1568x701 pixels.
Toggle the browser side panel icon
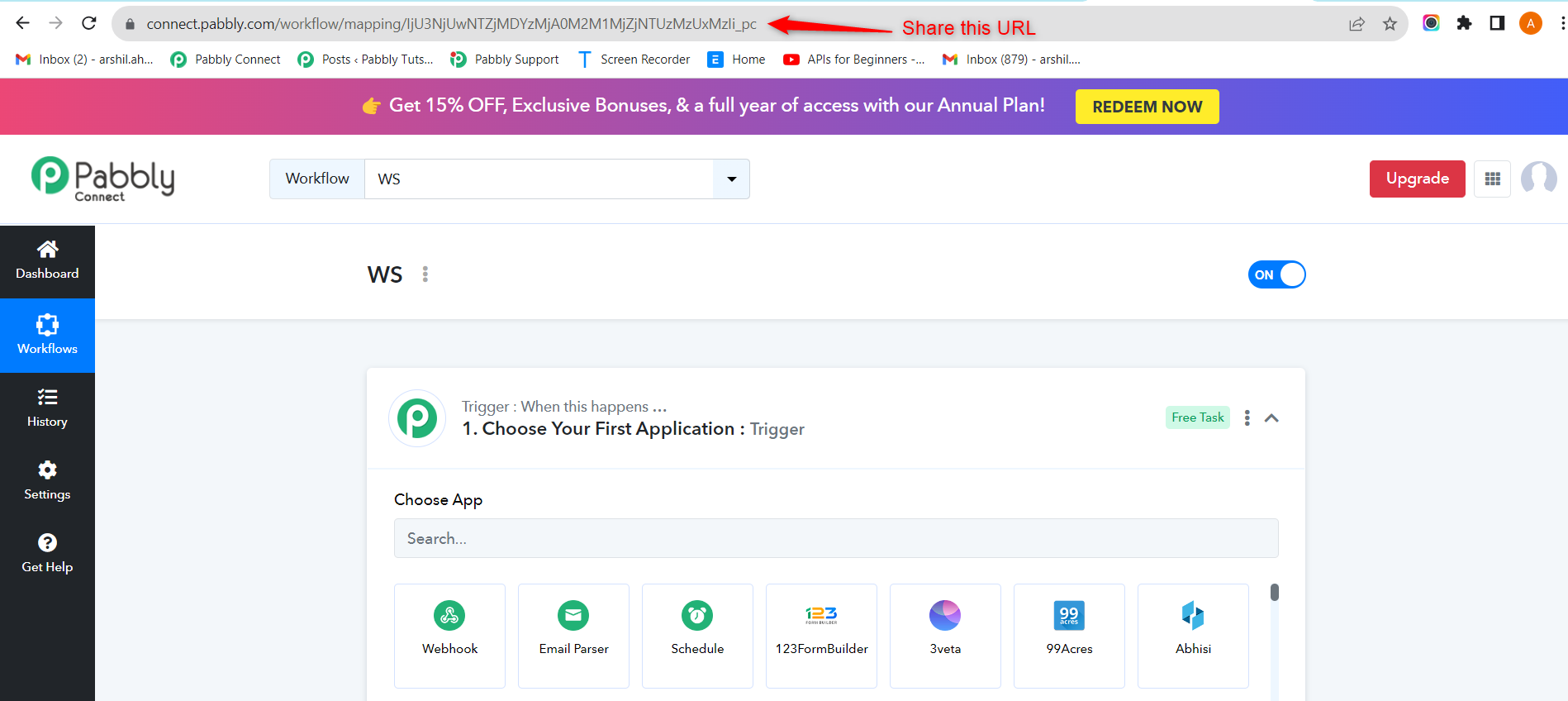click(x=1497, y=23)
